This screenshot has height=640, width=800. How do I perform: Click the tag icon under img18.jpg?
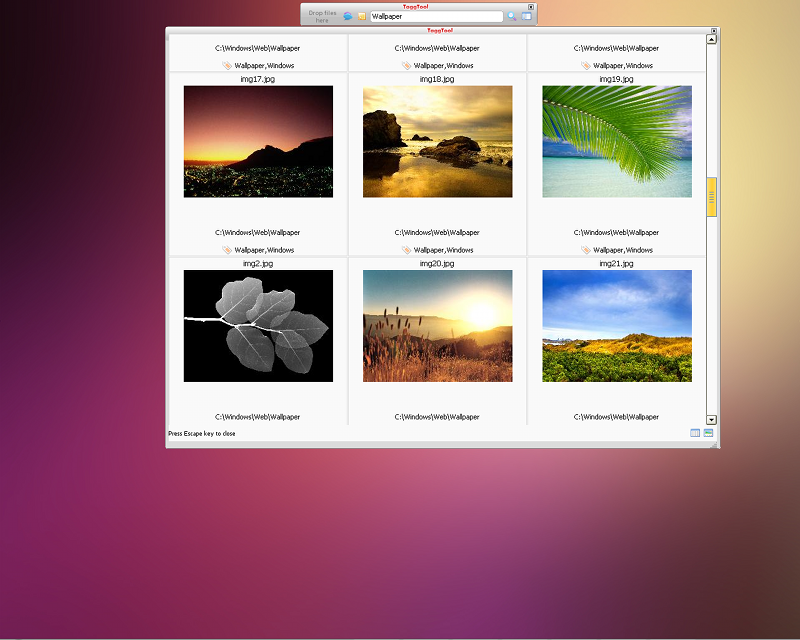click(406, 250)
